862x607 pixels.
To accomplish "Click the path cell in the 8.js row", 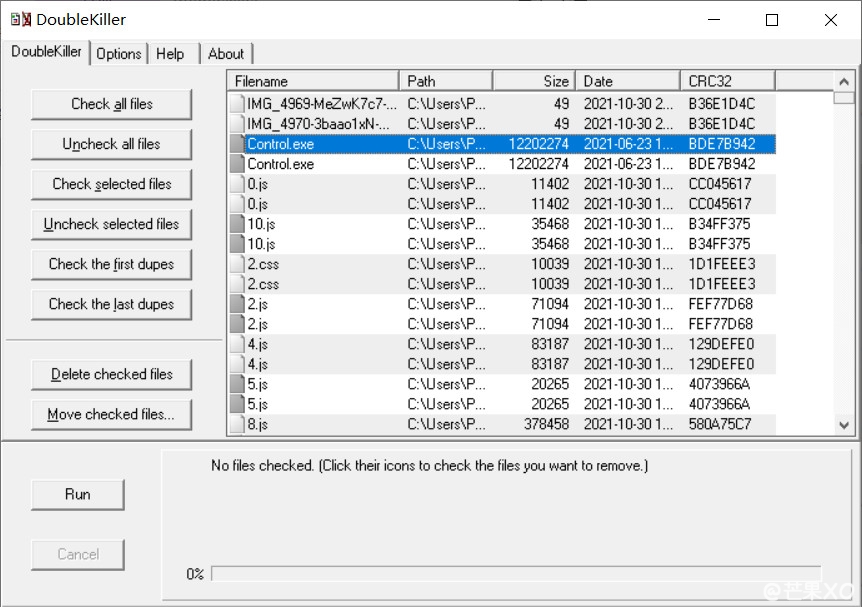I will pyautogui.click(x=446, y=424).
